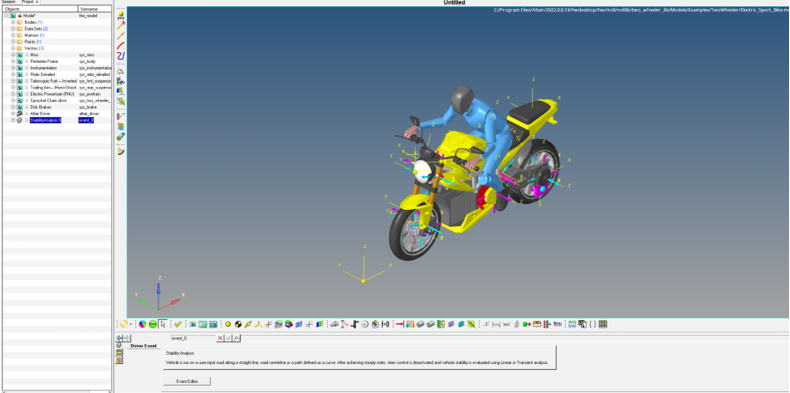Screen dimensions: 790x393
Task: Toggle the lock icon beside Altair Driver
Action: (27, 113)
